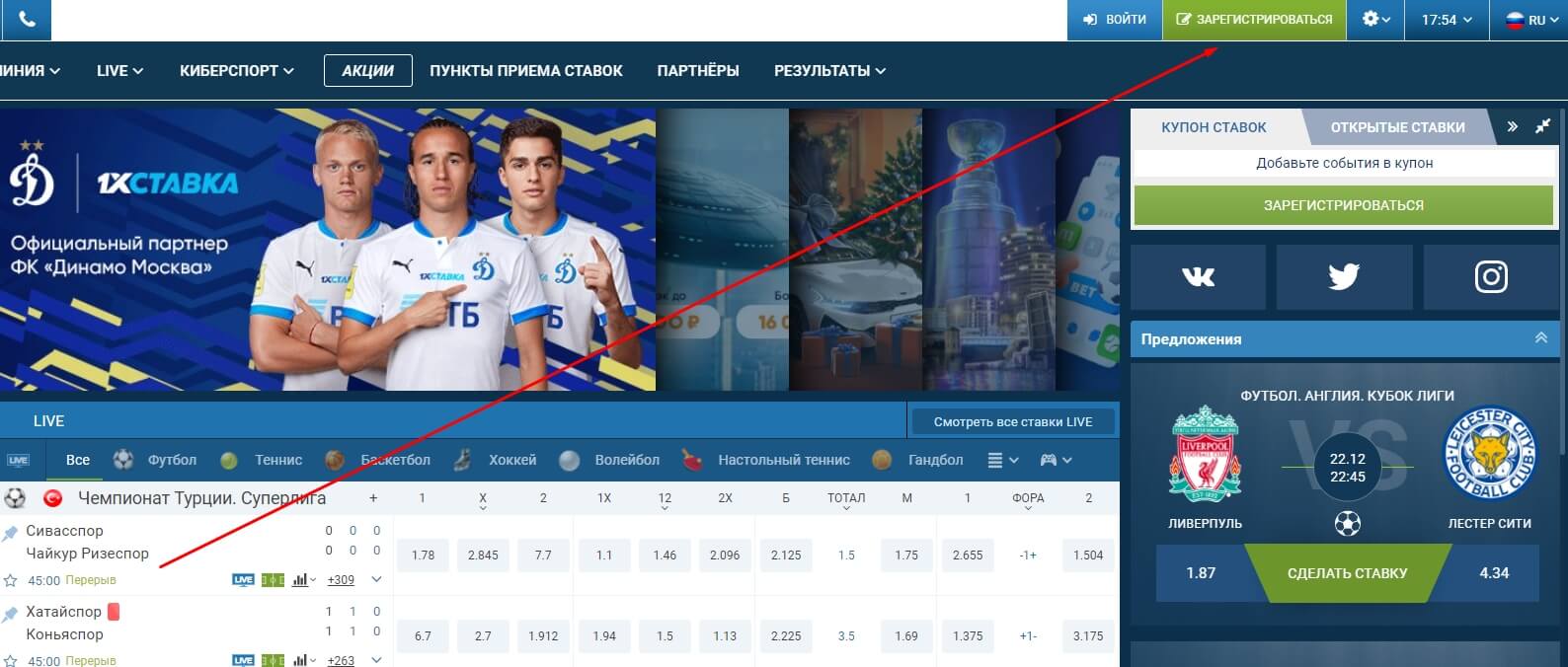Image resolution: width=1568 pixels, height=667 pixels.
Task: Expand the КИБЕРСПОРТ menu
Action: pos(237,71)
